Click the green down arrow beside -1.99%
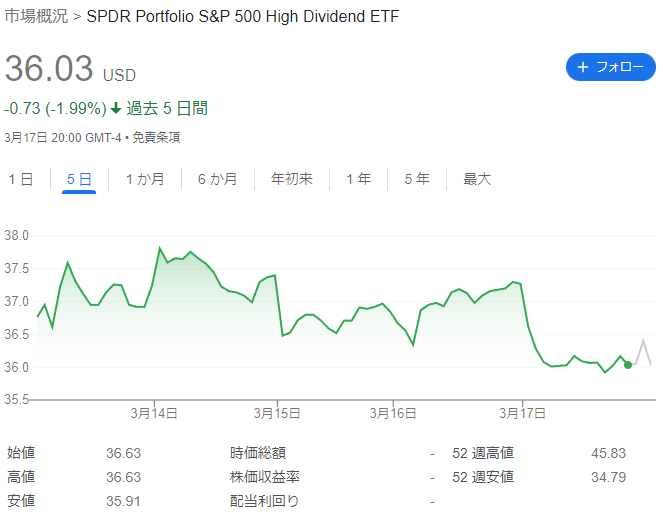The width and height of the screenshot is (663, 518). [x=116, y=109]
